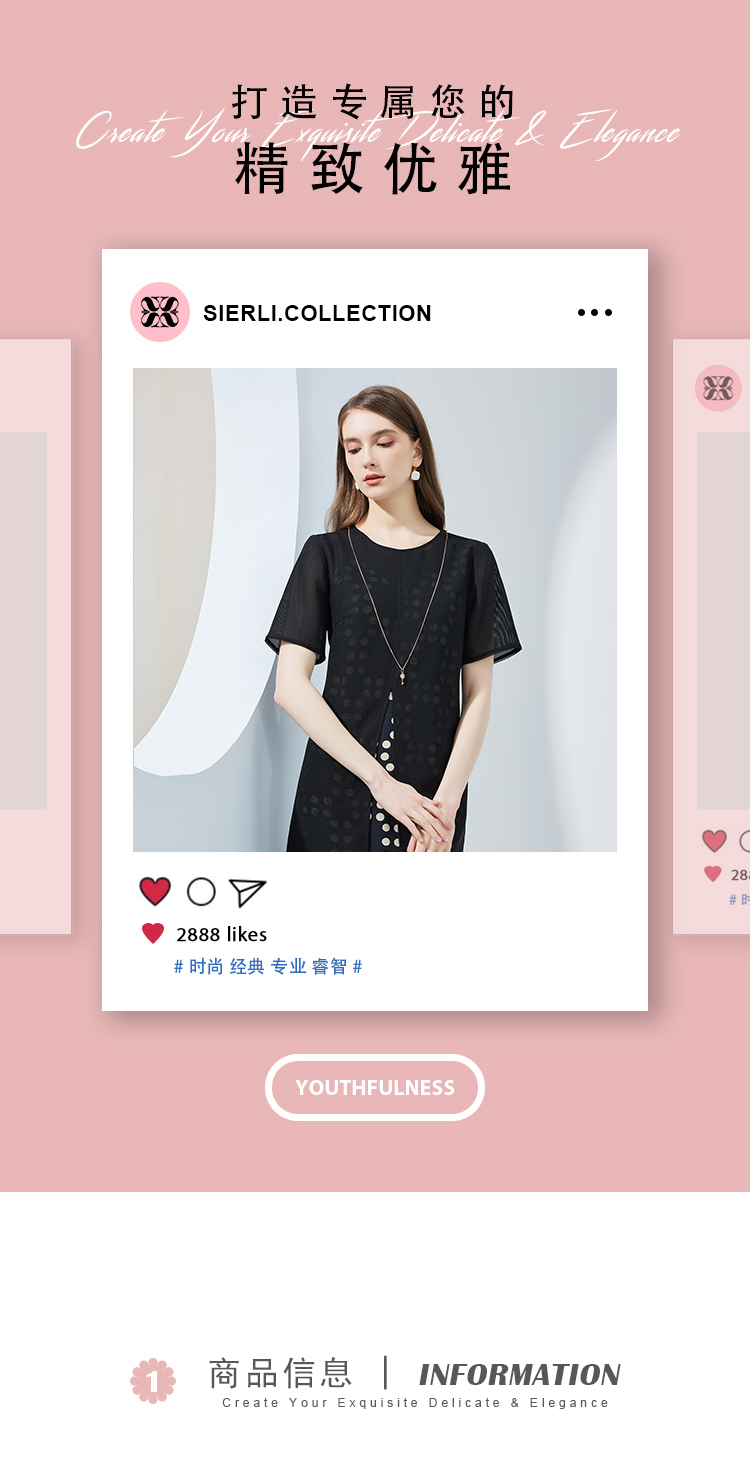The image size is (750, 1461).
Task: Select the right partially visible card
Action: (x=712, y=637)
